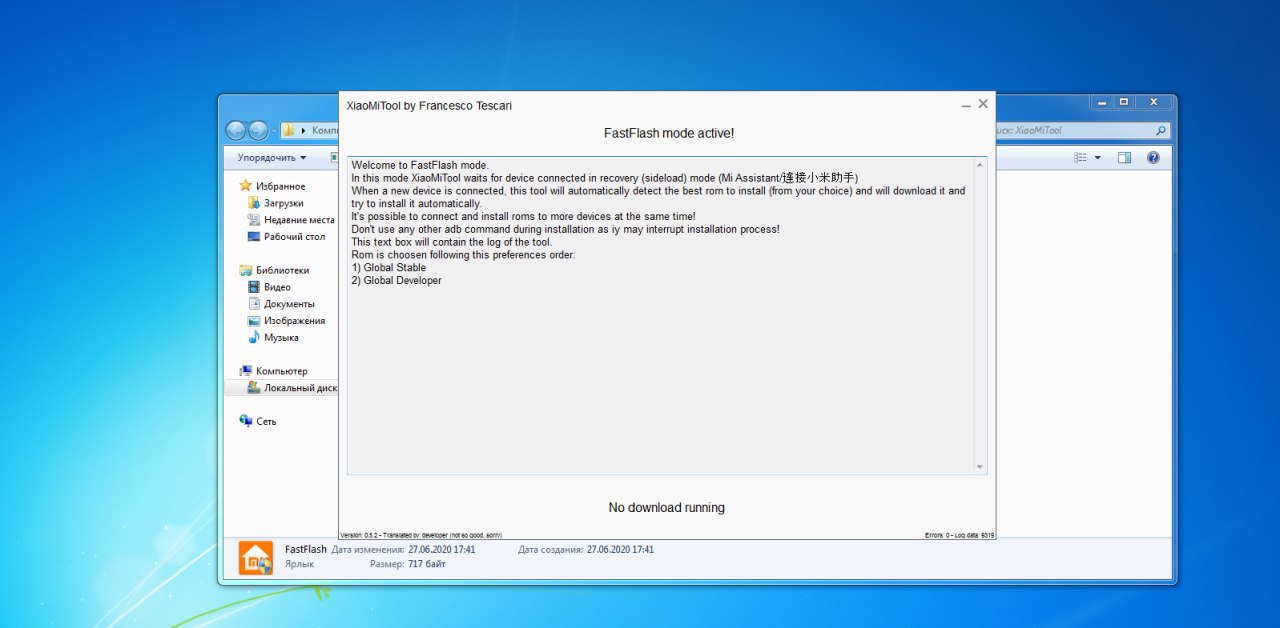Click the "No download running" status text
The width and height of the screenshot is (1280, 628).
pyautogui.click(x=667, y=508)
